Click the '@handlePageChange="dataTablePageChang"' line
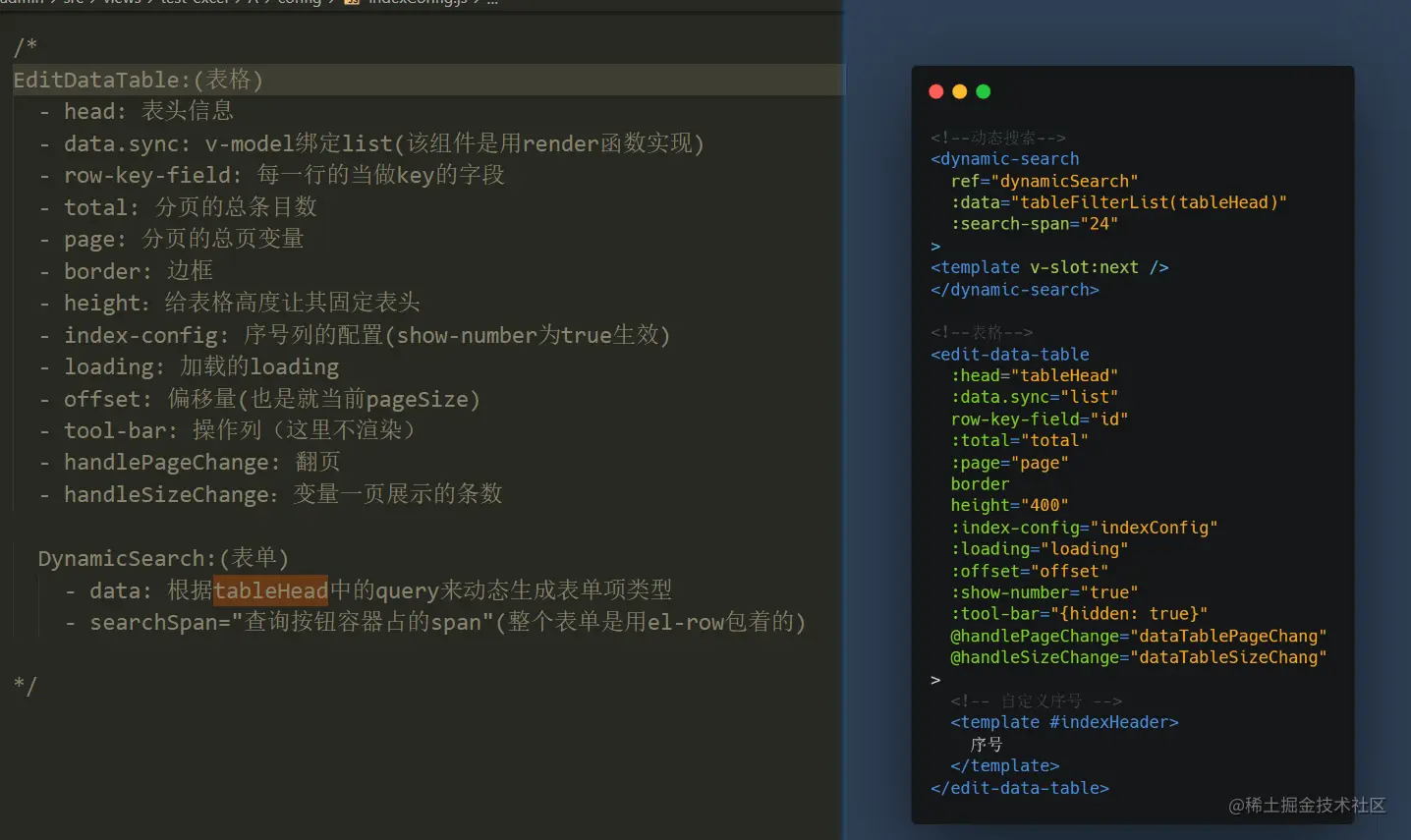Screen dimensions: 1411x840 click(1139, 637)
